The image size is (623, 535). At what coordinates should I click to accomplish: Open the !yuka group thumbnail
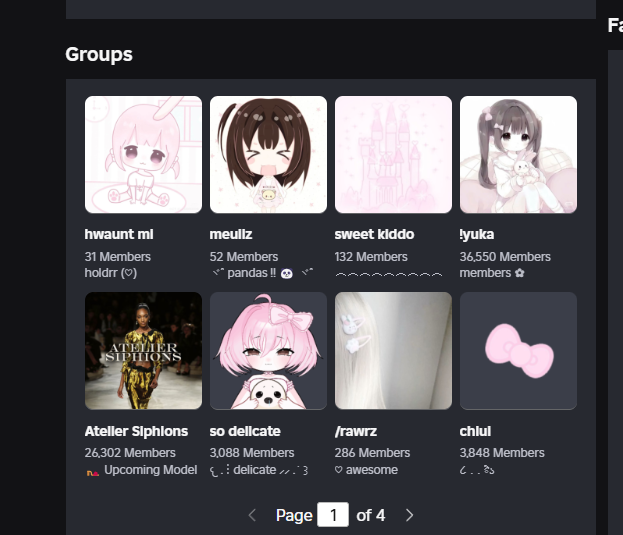click(x=518, y=155)
